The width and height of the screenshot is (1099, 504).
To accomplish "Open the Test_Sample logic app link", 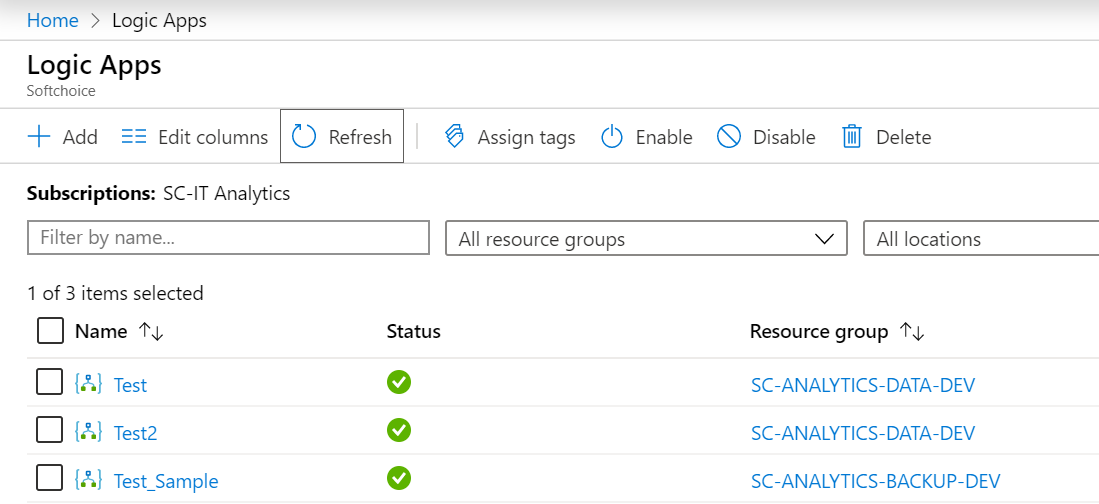I will click(x=166, y=482).
